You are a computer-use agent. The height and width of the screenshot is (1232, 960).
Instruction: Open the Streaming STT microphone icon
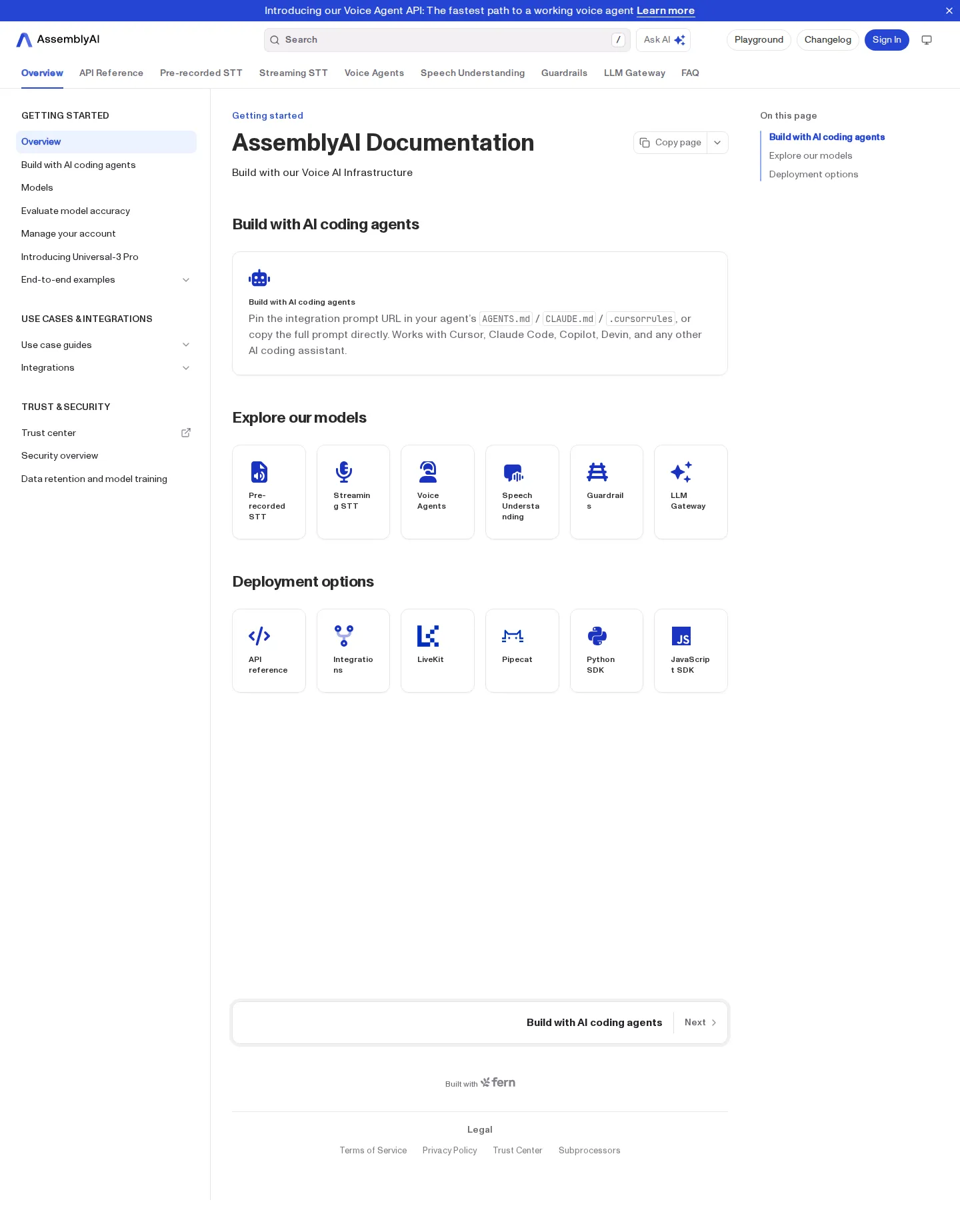click(x=344, y=471)
